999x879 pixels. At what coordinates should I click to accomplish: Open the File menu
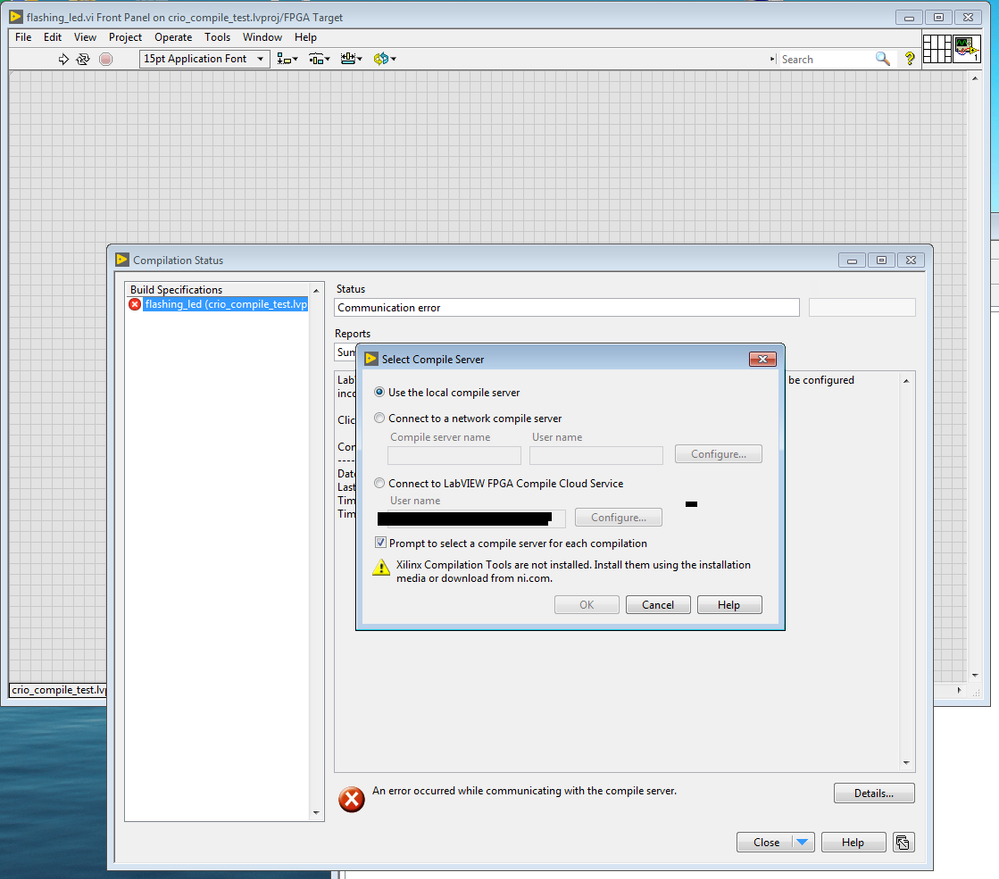click(x=23, y=38)
